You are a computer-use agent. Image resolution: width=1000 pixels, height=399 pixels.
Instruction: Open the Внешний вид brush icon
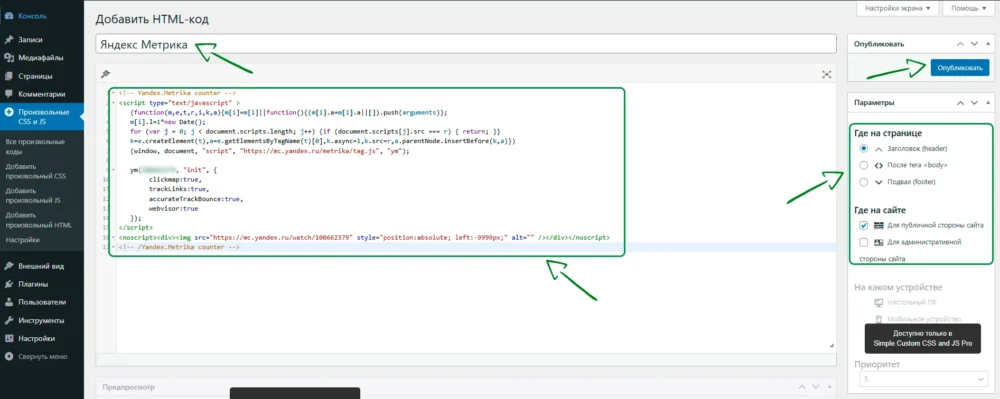click(x=9, y=266)
